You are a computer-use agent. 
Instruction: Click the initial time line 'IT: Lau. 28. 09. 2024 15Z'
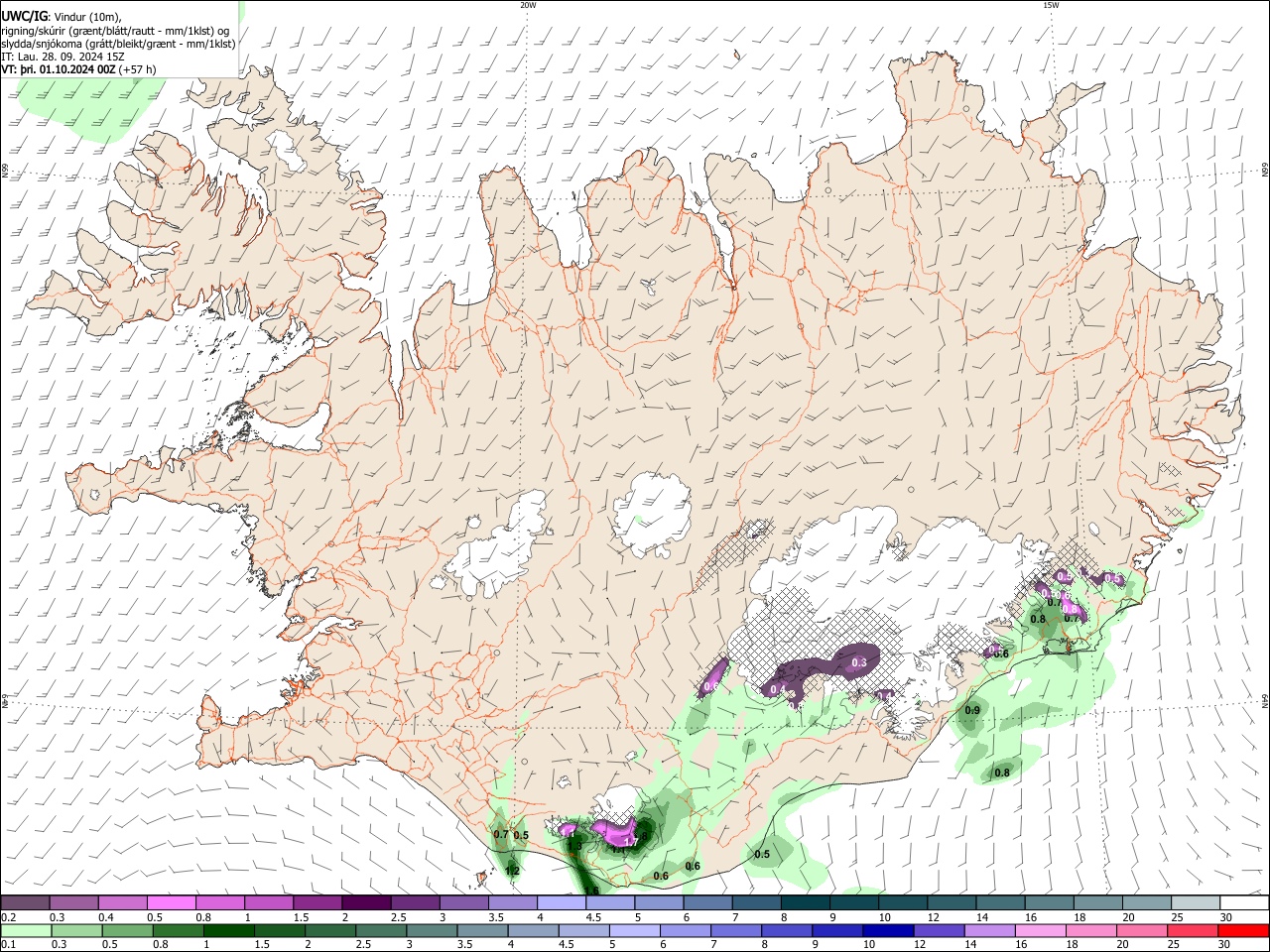pos(63,57)
